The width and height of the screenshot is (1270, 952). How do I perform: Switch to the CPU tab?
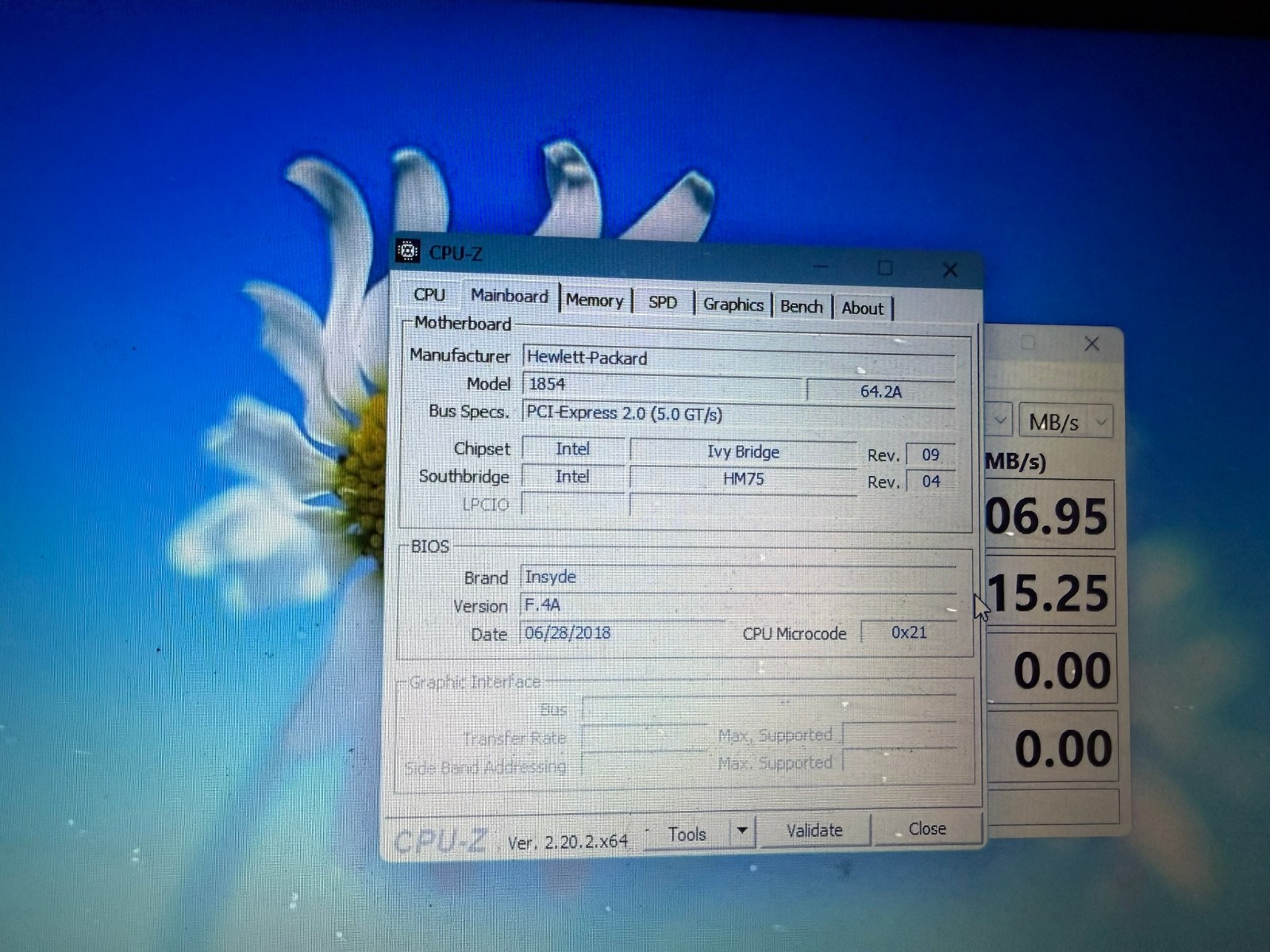coord(429,294)
